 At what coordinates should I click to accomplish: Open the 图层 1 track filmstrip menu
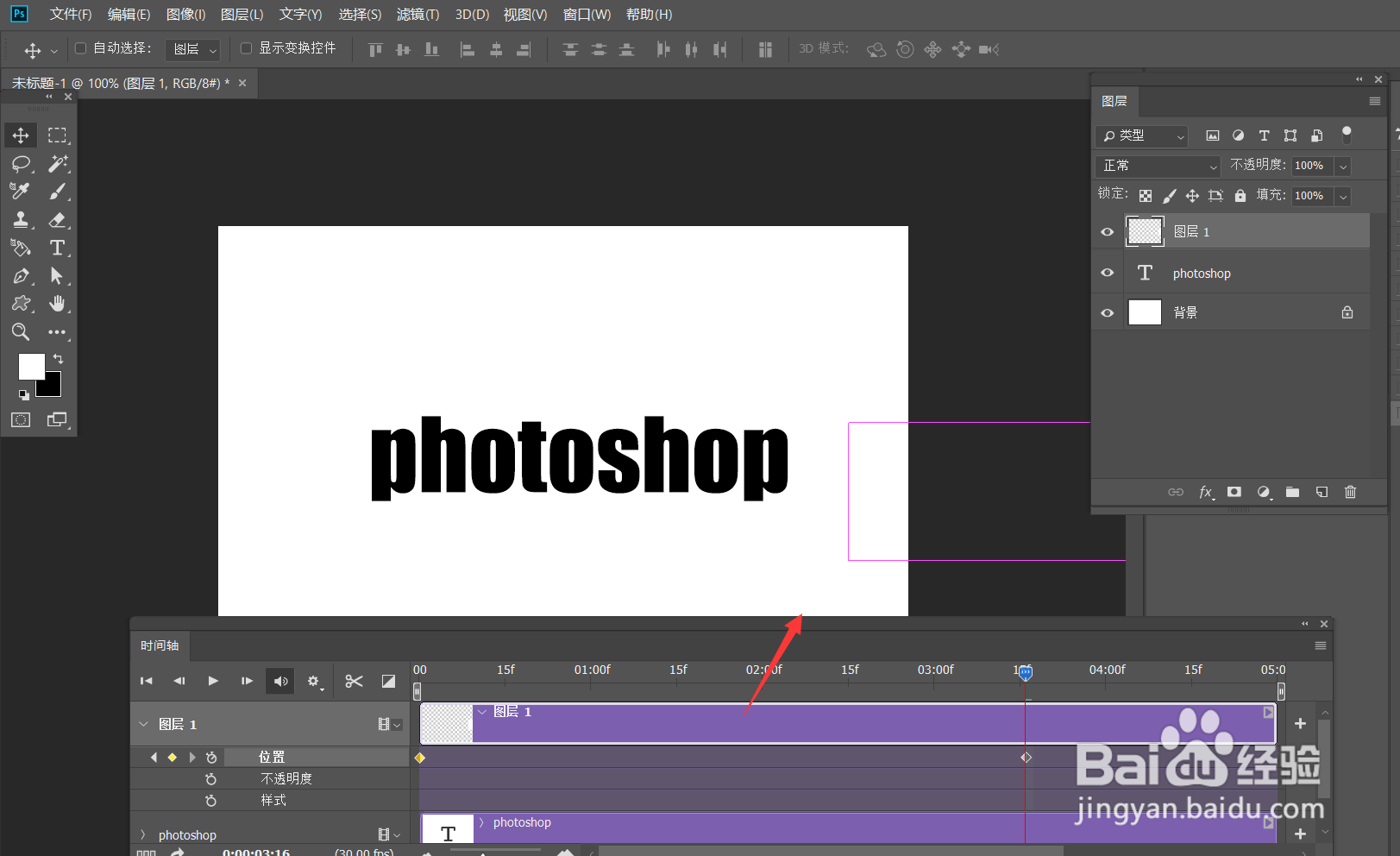coord(389,724)
